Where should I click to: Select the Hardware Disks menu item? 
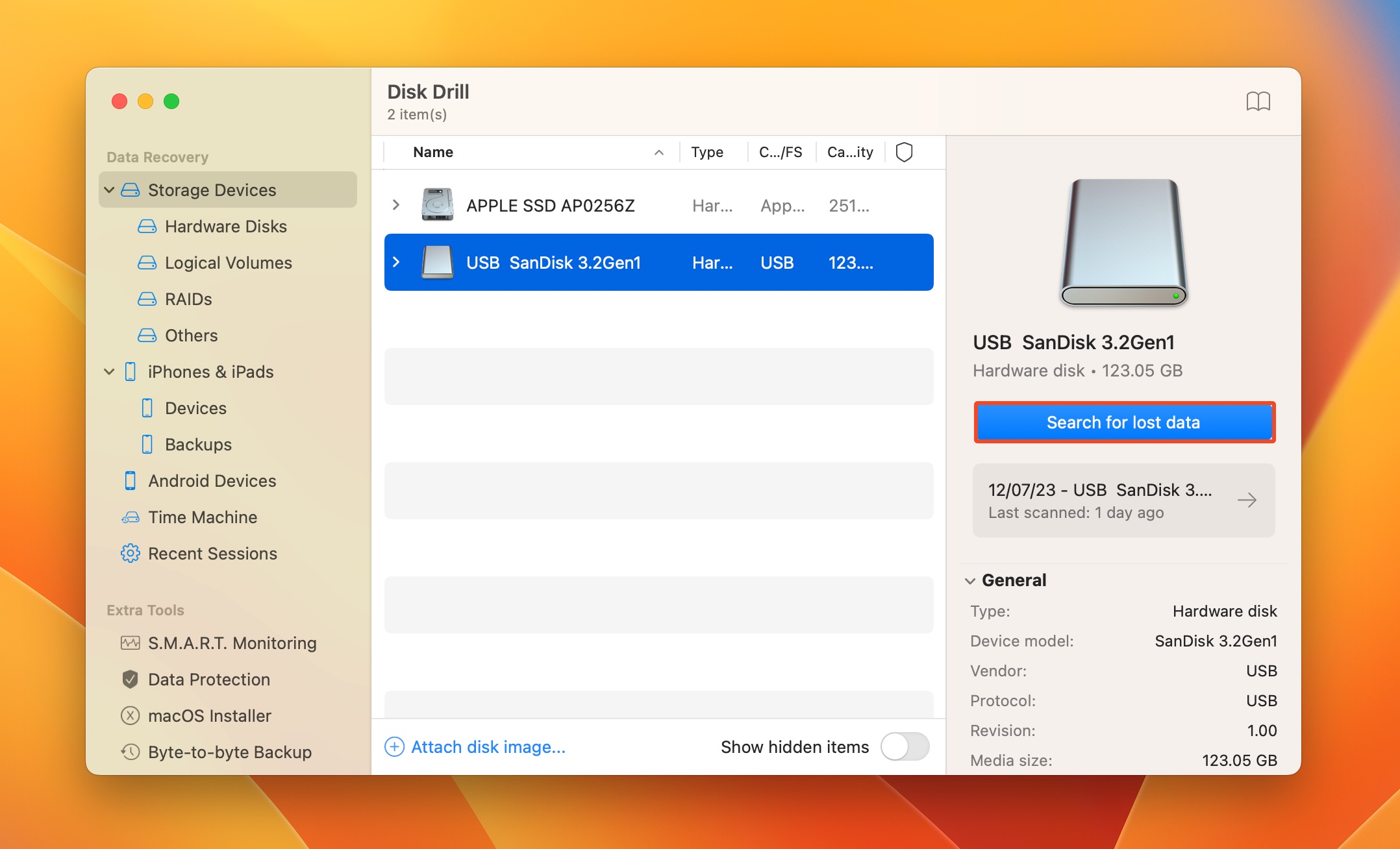(225, 226)
